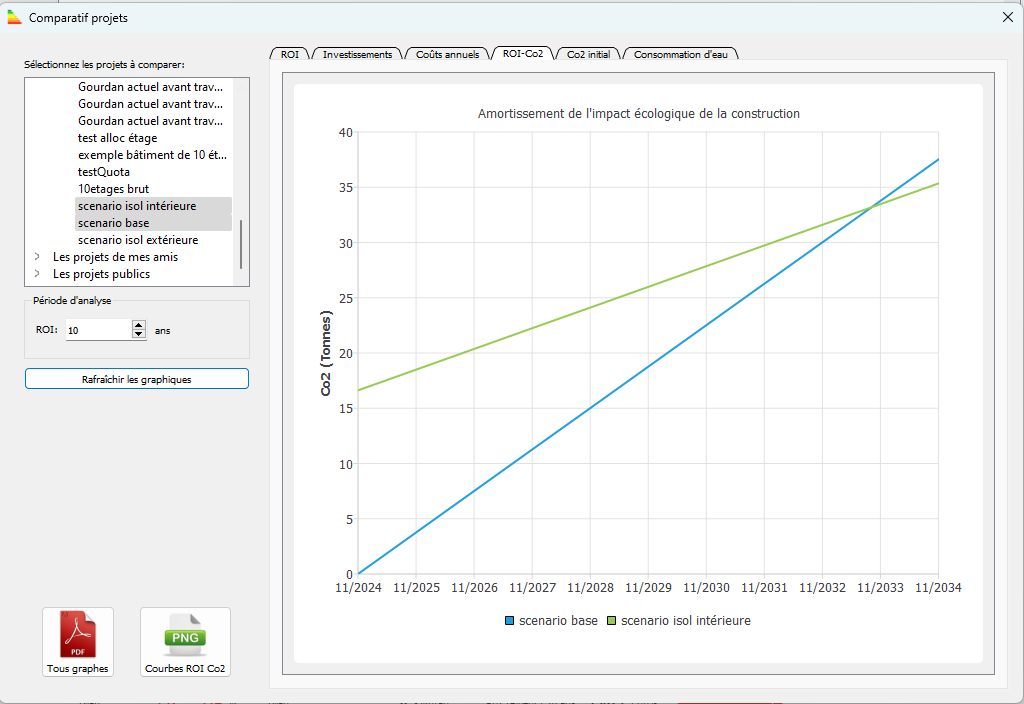
Task: Click the project list vertical scrollbar
Action: coord(240,245)
